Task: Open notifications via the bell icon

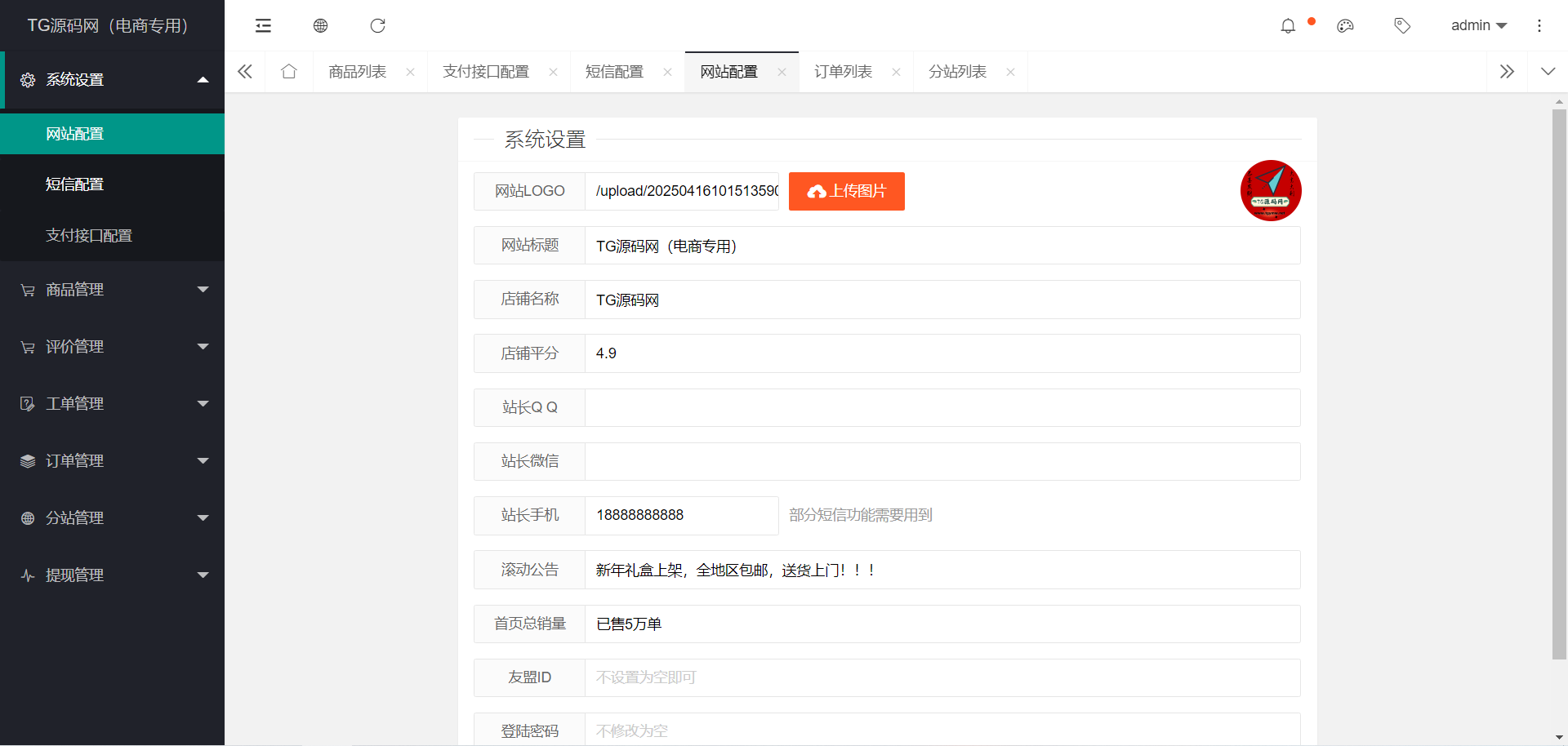Action: (x=1288, y=26)
